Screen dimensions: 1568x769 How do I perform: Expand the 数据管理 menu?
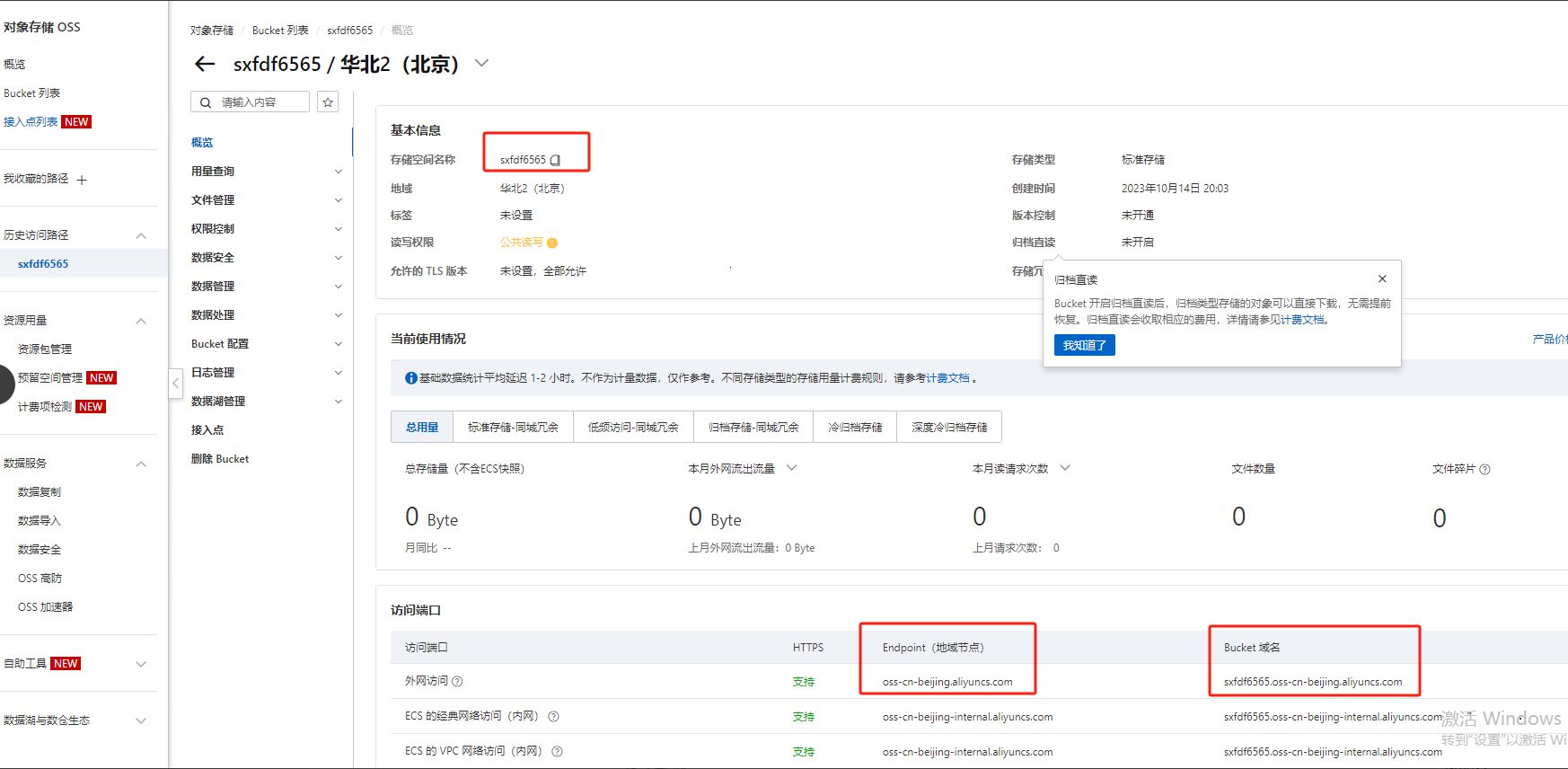coord(339,287)
